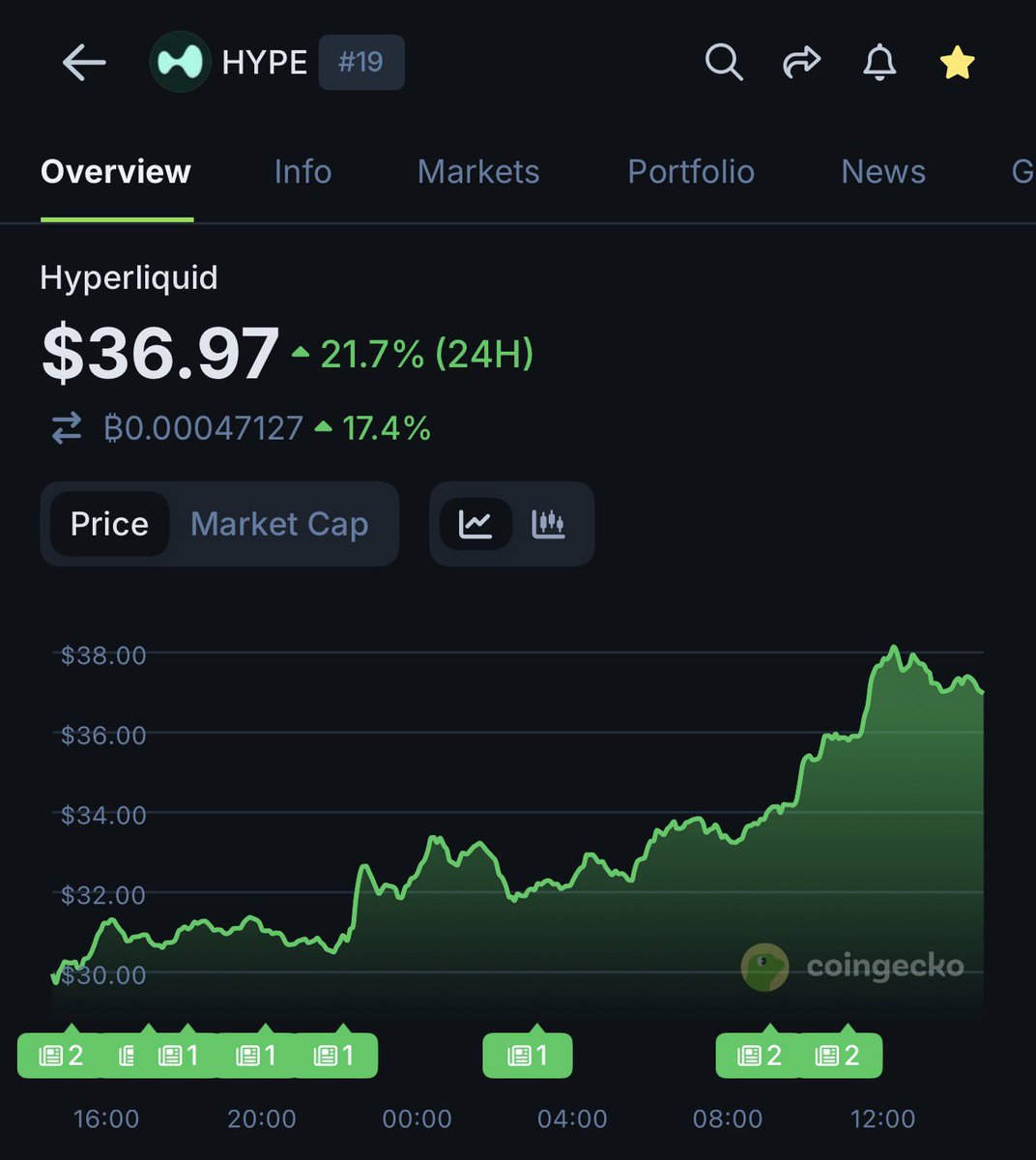Tap the leftmost news marker with 2
This screenshot has width=1036, height=1160.
tap(60, 1055)
